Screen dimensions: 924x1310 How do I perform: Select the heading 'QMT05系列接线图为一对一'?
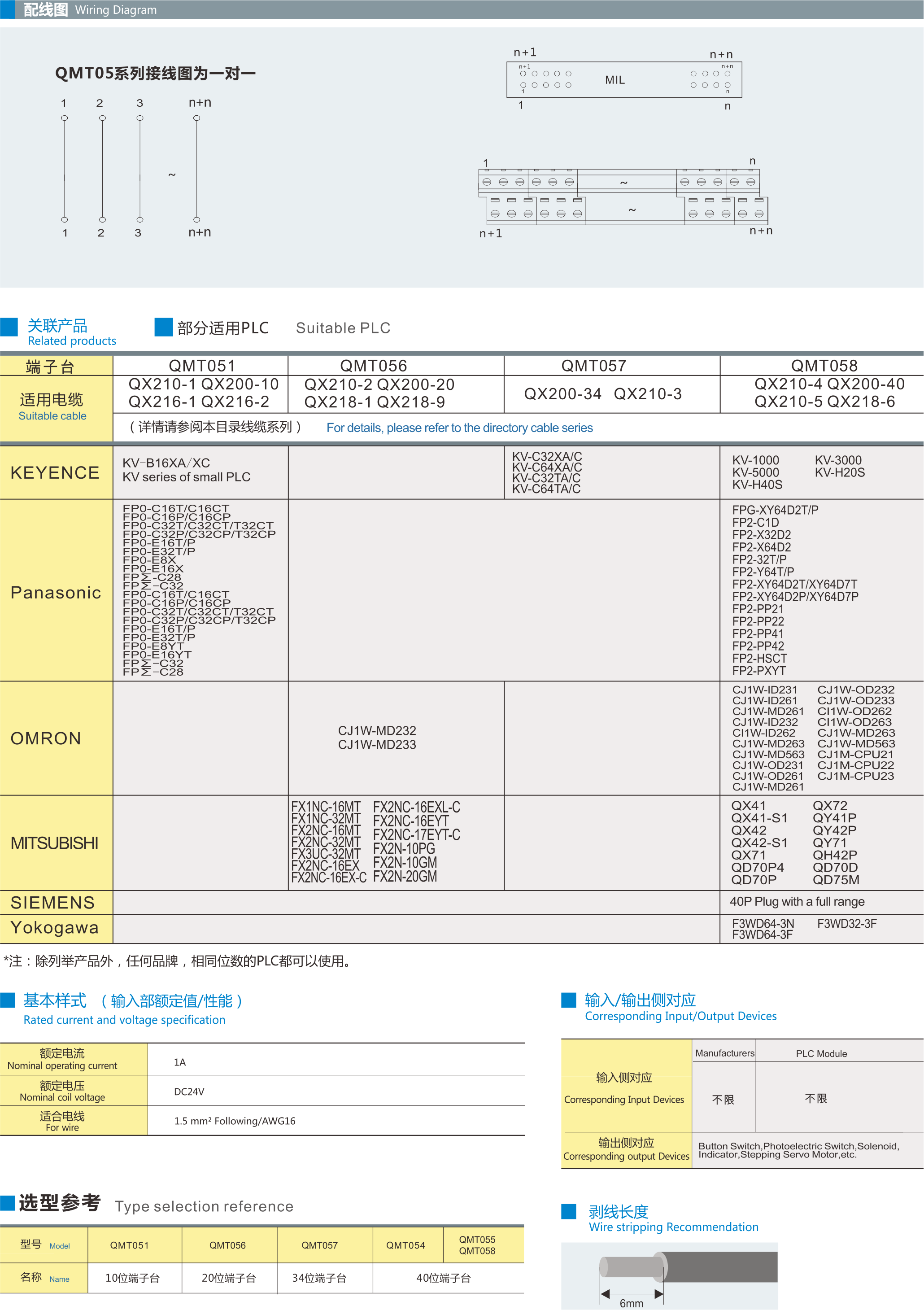click(155, 73)
